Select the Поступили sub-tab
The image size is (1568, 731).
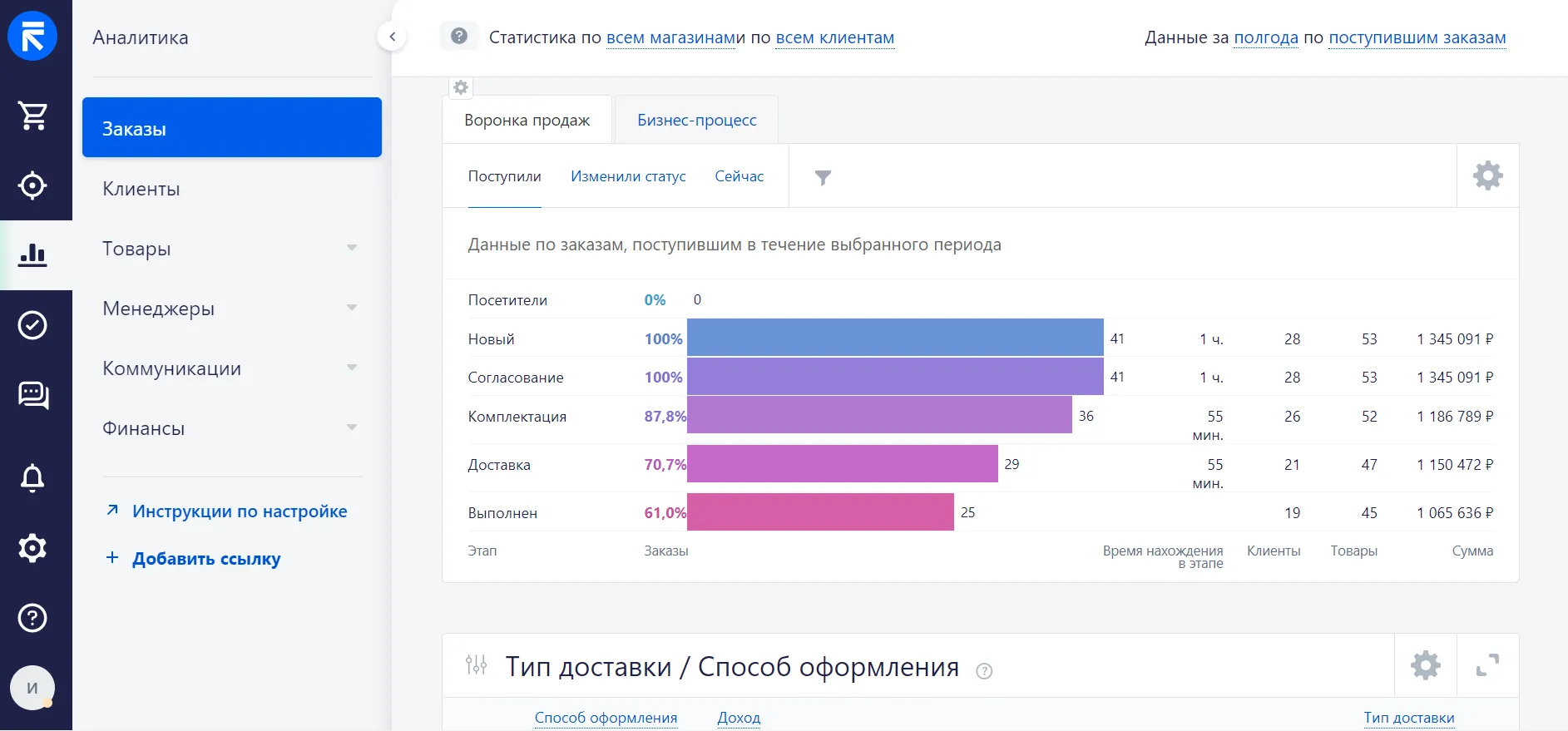coord(504,176)
